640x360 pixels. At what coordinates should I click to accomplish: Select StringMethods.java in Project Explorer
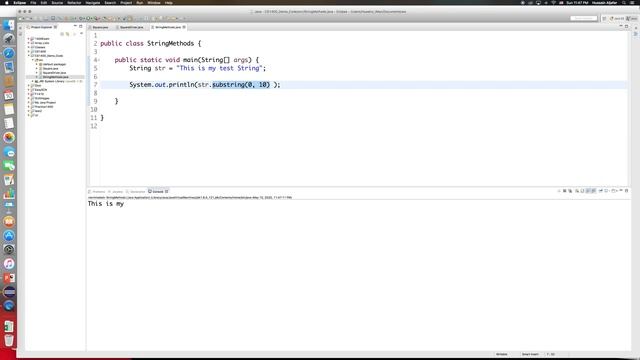(55, 77)
